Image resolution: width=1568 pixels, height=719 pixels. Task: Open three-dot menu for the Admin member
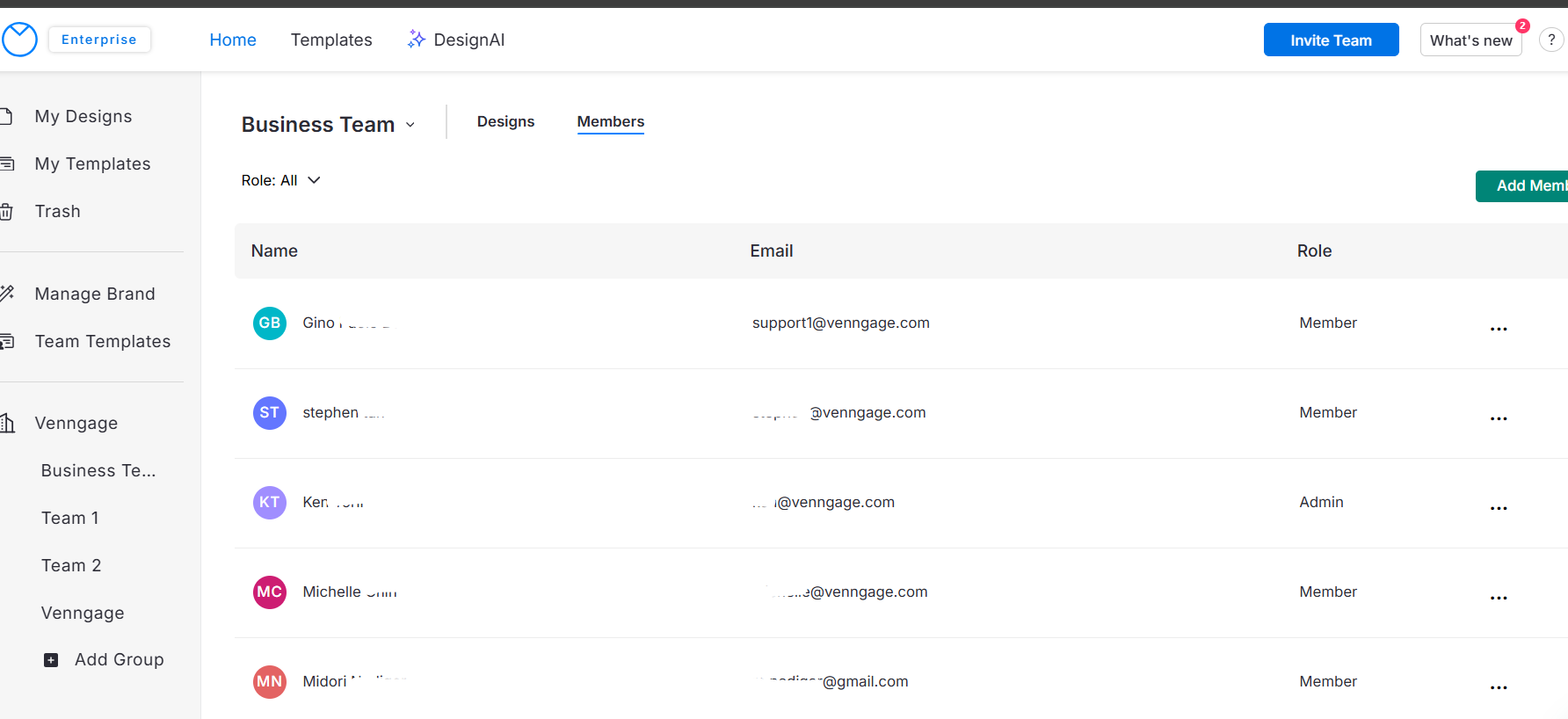pos(1499,508)
